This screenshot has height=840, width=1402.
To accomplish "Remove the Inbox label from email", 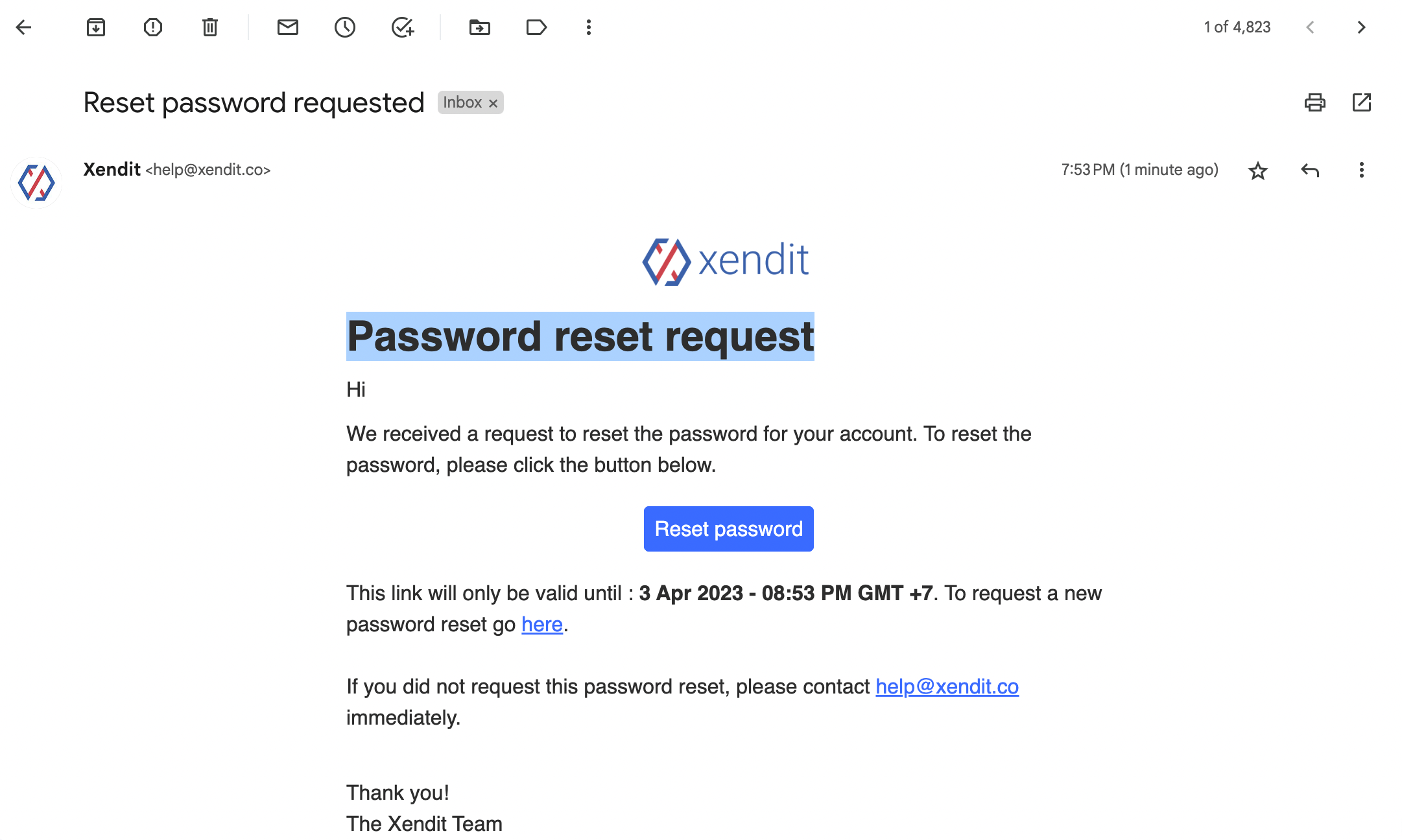I will tap(493, 103).
